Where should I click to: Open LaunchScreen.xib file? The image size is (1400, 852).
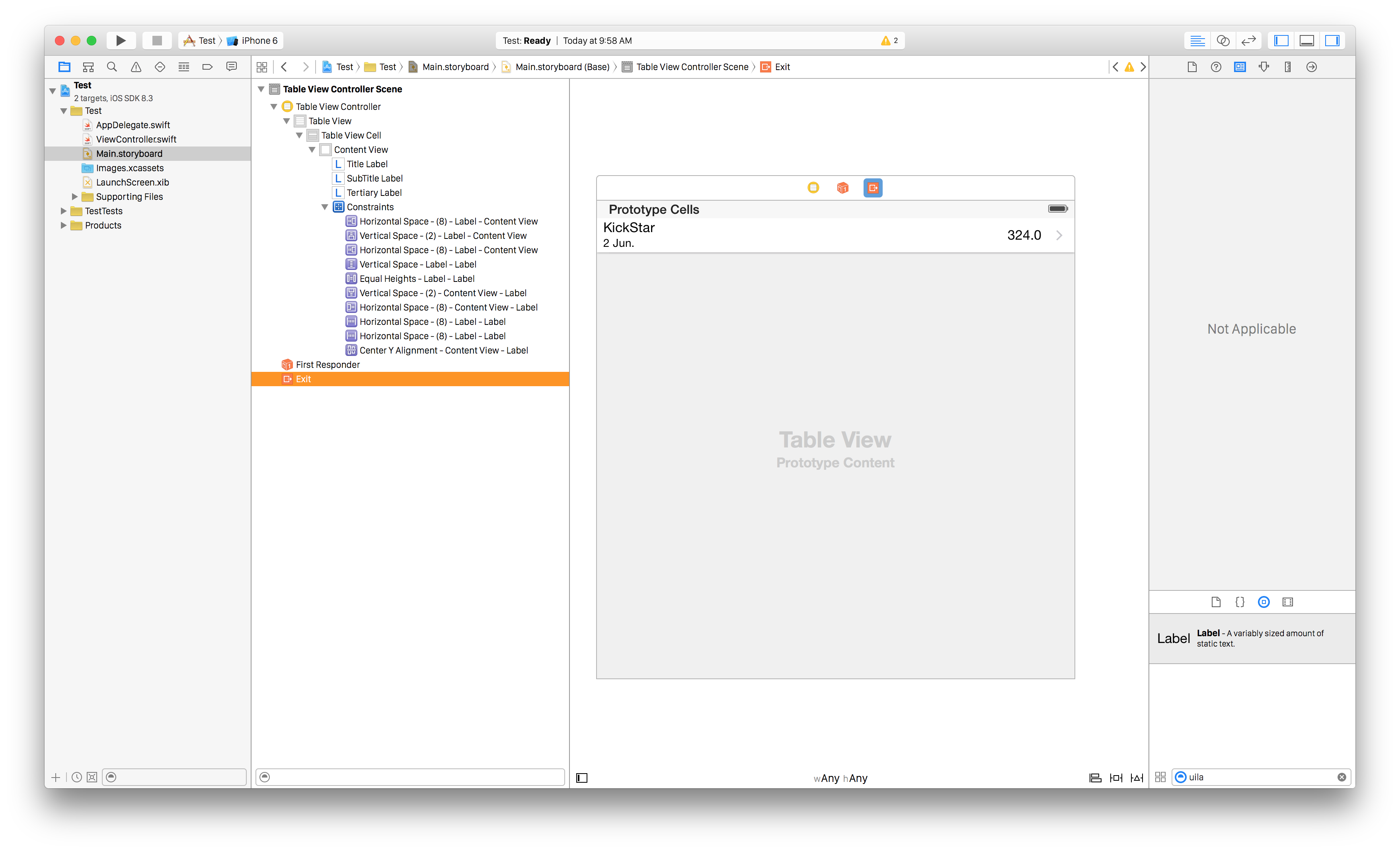point(132,182)
